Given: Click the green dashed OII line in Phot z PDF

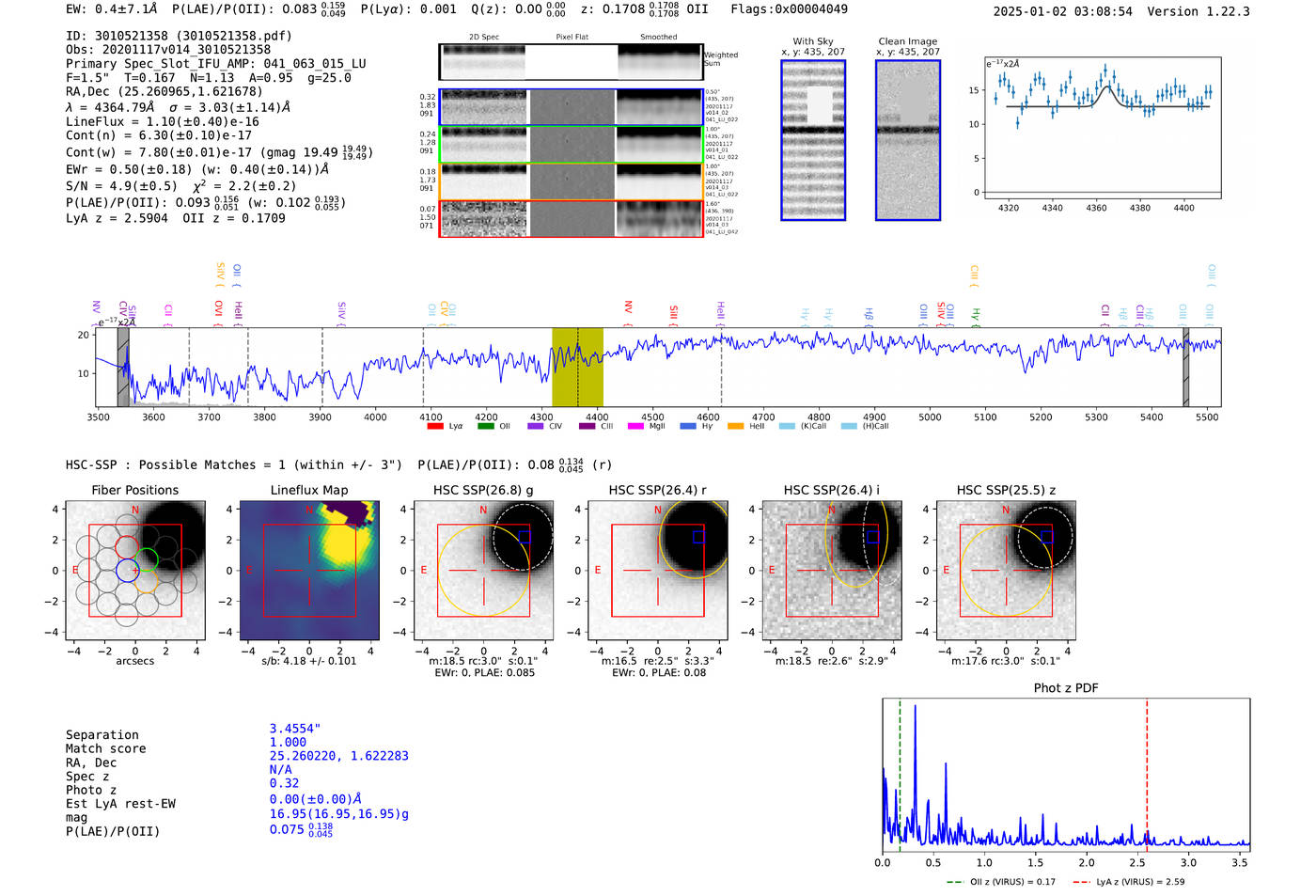Looking at the screenshot, I should (x=900, y=775).
